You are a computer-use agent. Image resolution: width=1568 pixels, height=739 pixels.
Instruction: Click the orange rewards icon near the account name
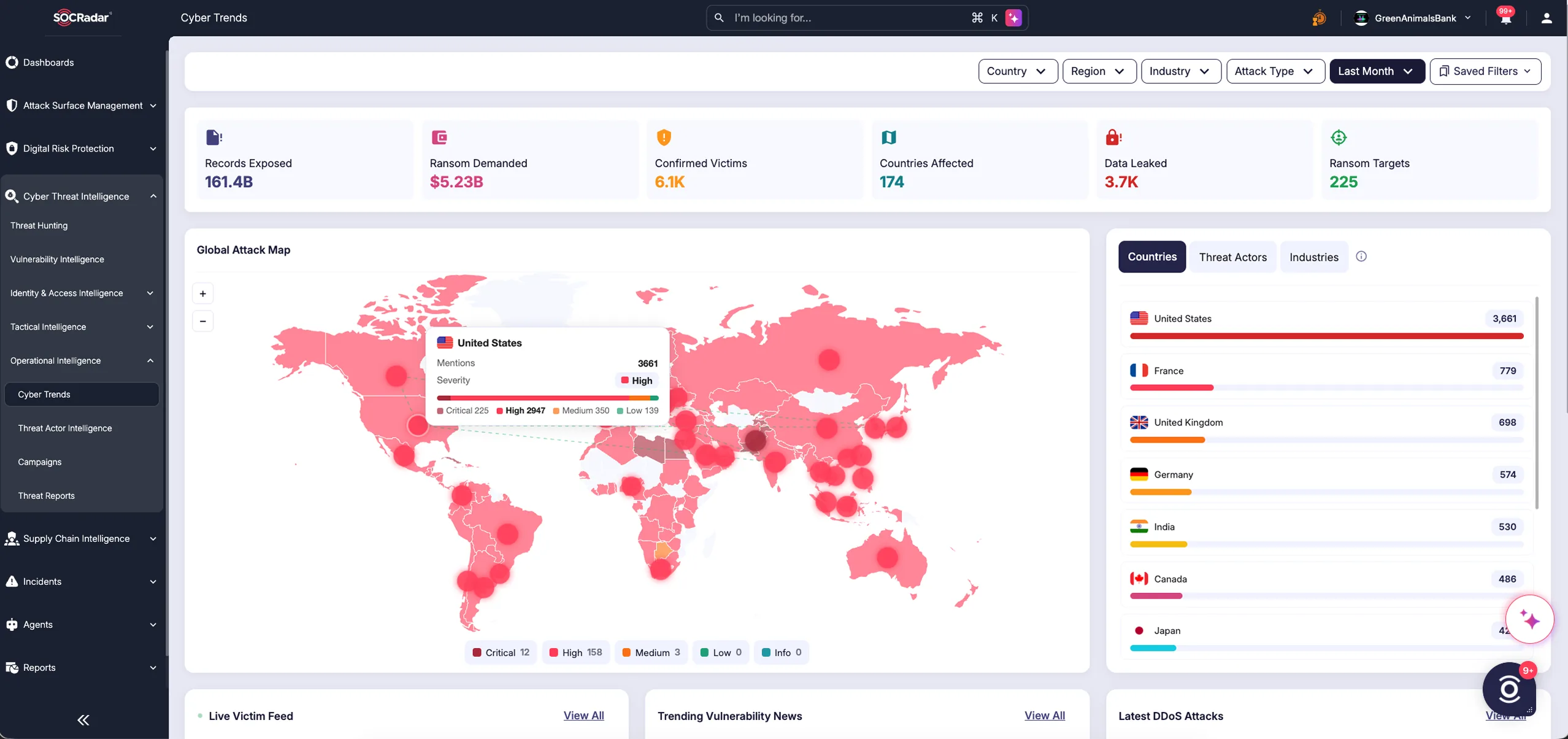point(1318,18)
